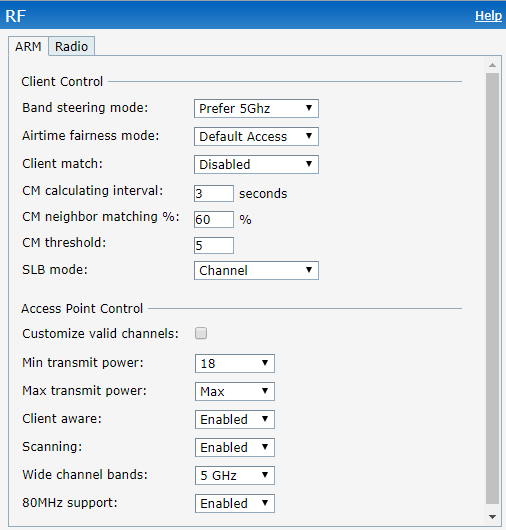
Task: Open Wide channel bands dropdown
Action: (235, 476)
